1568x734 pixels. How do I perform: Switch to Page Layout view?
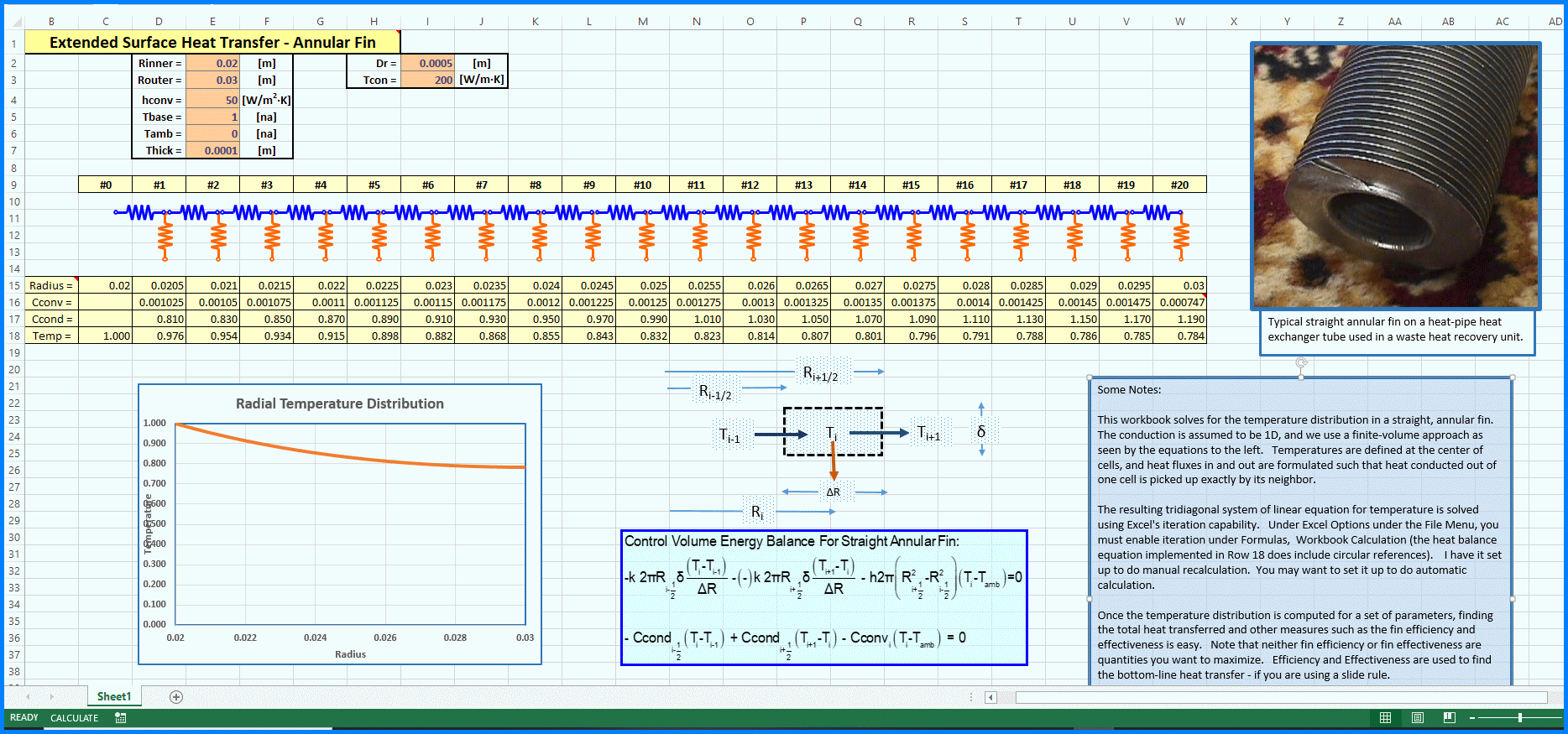[x=1417, y=718]
